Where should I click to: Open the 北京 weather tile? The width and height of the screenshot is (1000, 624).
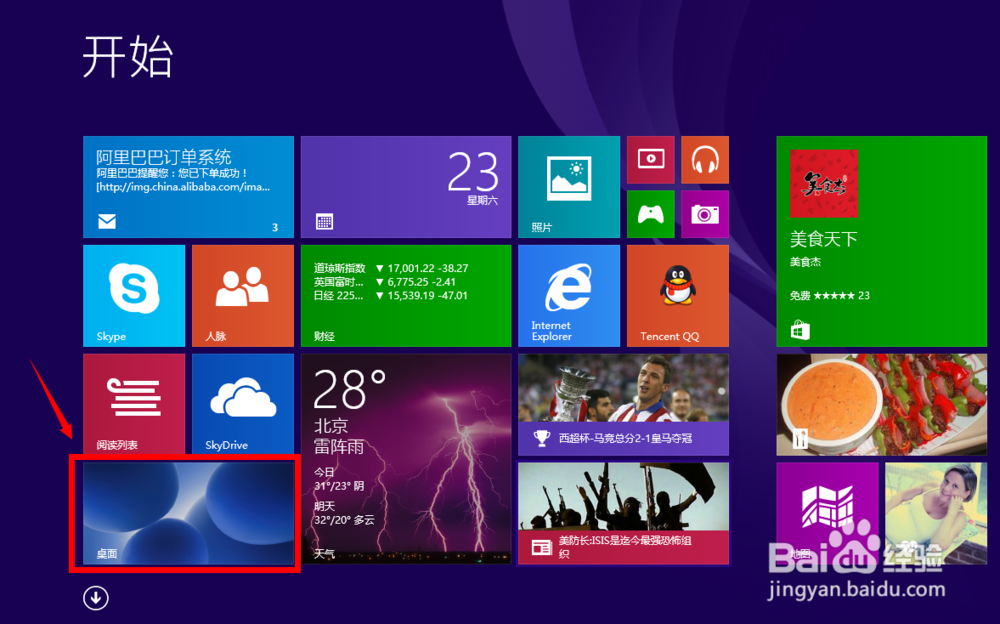(x=406, y=459)
